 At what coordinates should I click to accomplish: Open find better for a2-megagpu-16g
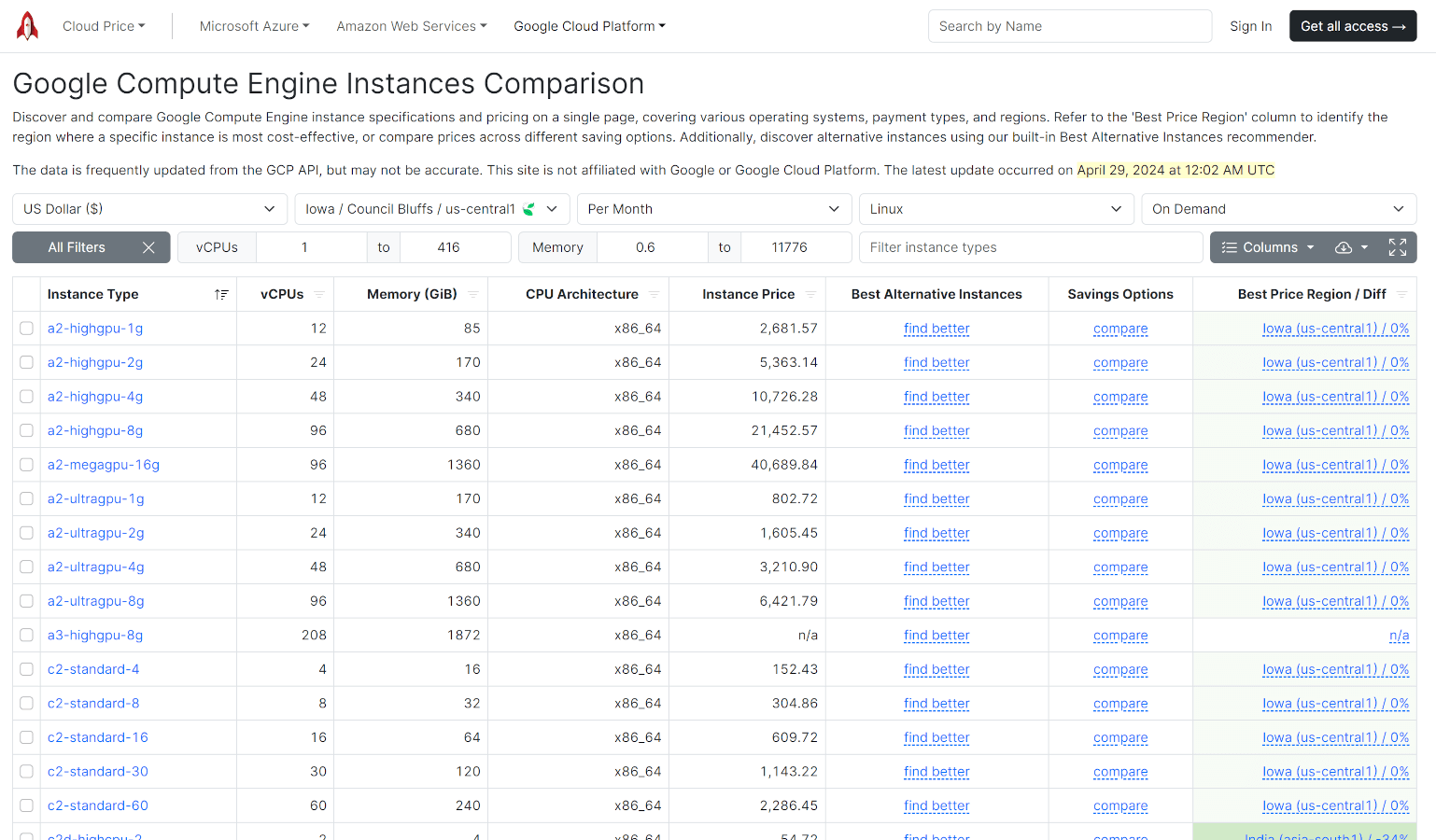pos(936,465)
